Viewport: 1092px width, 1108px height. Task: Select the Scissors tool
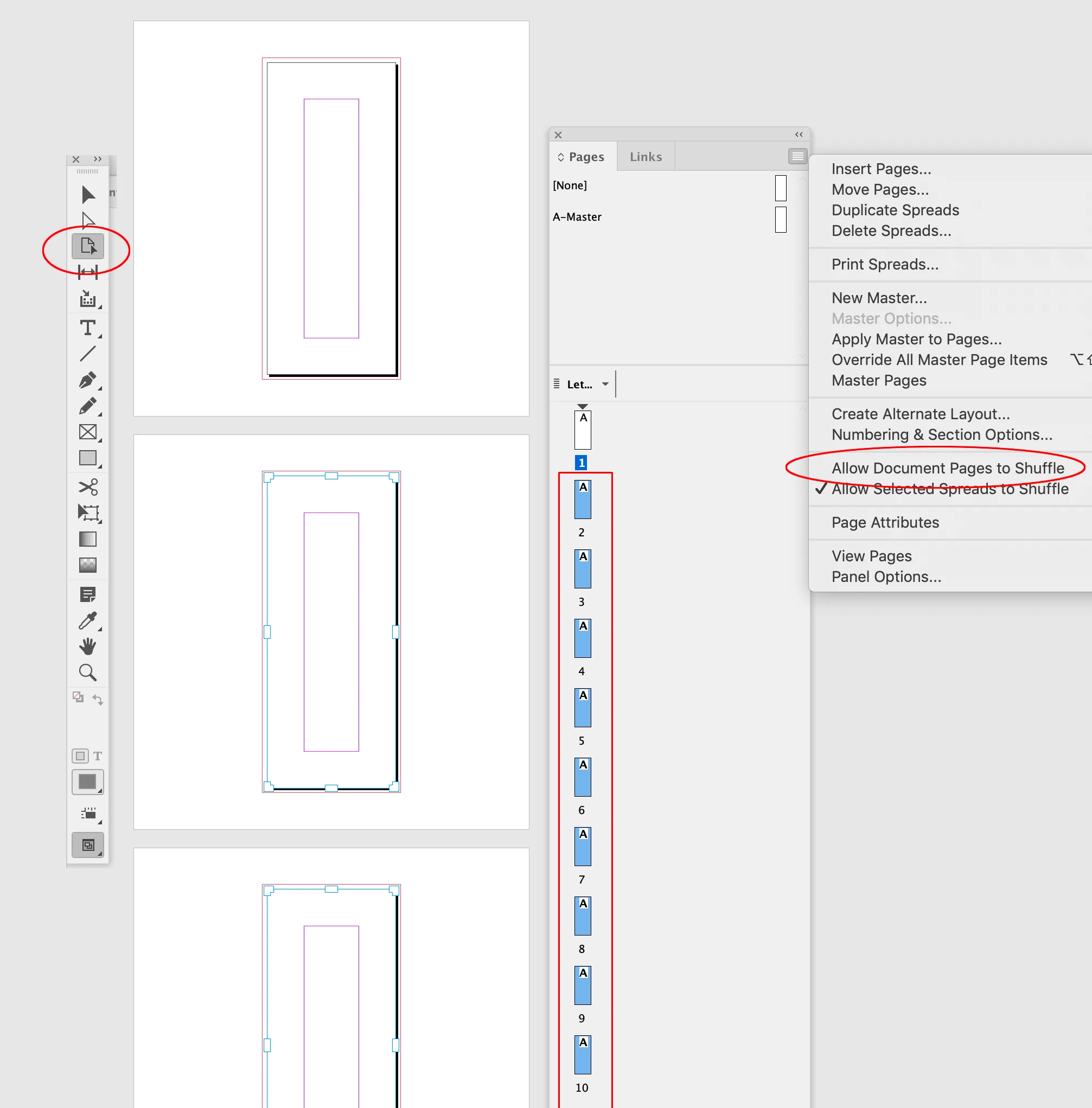pyautogui.click(x=87, y=487)
